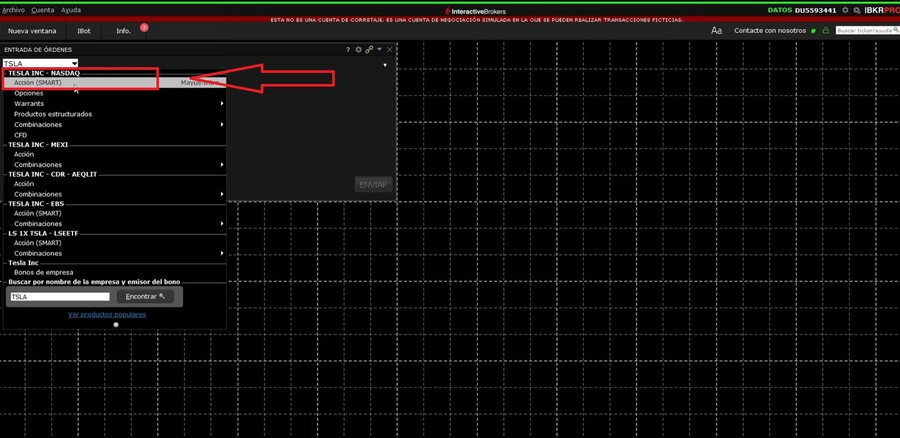Open the Archivo menu
900x438 pixels.
(13, 10)
